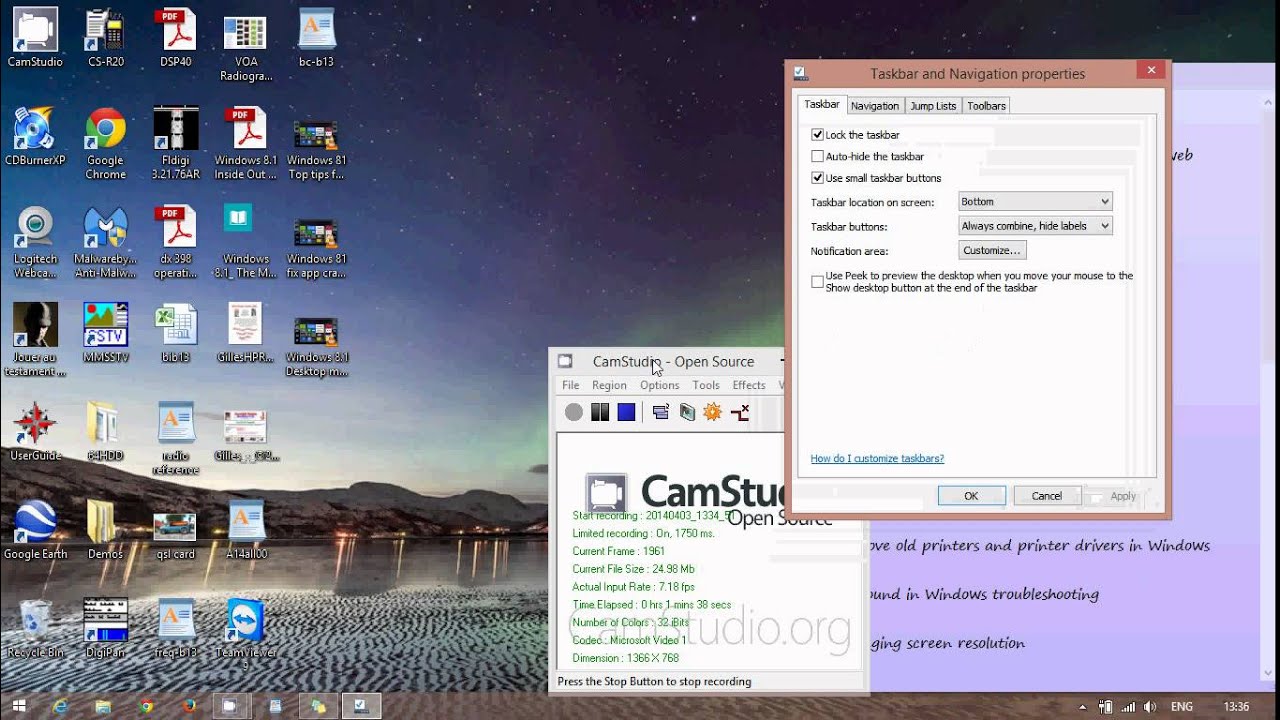This screenshot has height=720, width=1280.
Task: Open the Demos folder on the desktop
Action: (105, 531)
